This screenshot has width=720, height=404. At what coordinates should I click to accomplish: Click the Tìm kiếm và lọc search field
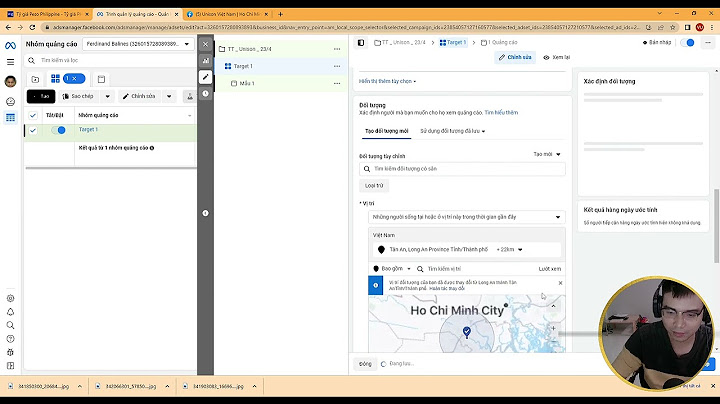point(111,60)
